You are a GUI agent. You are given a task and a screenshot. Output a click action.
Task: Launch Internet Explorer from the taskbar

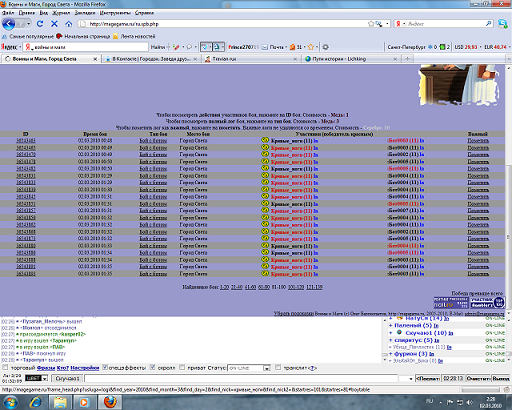(x=36, y=402)
